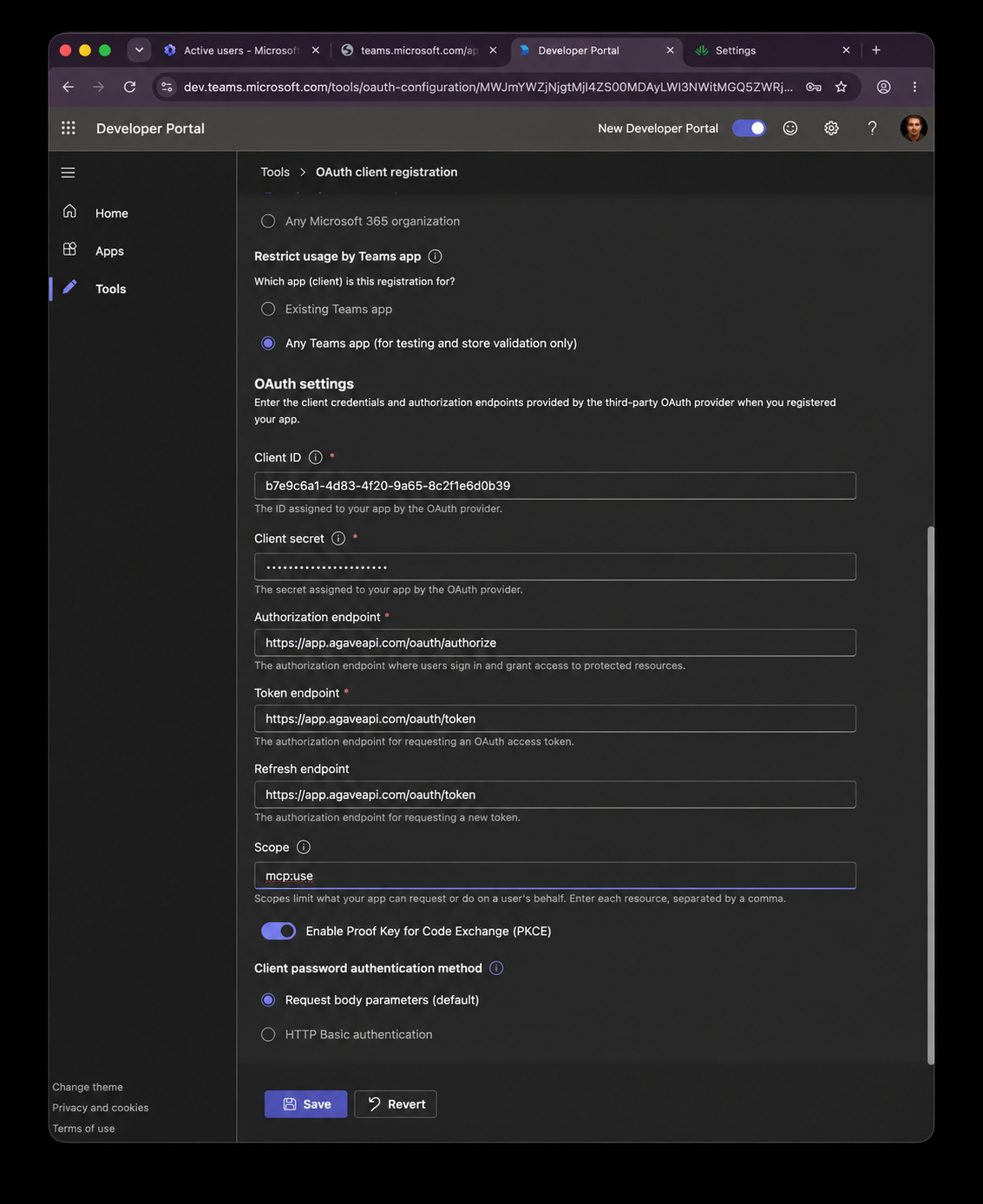Open the app launcher grid icon
This screenshot has width=983, height=1204.
tap(69, 128)
